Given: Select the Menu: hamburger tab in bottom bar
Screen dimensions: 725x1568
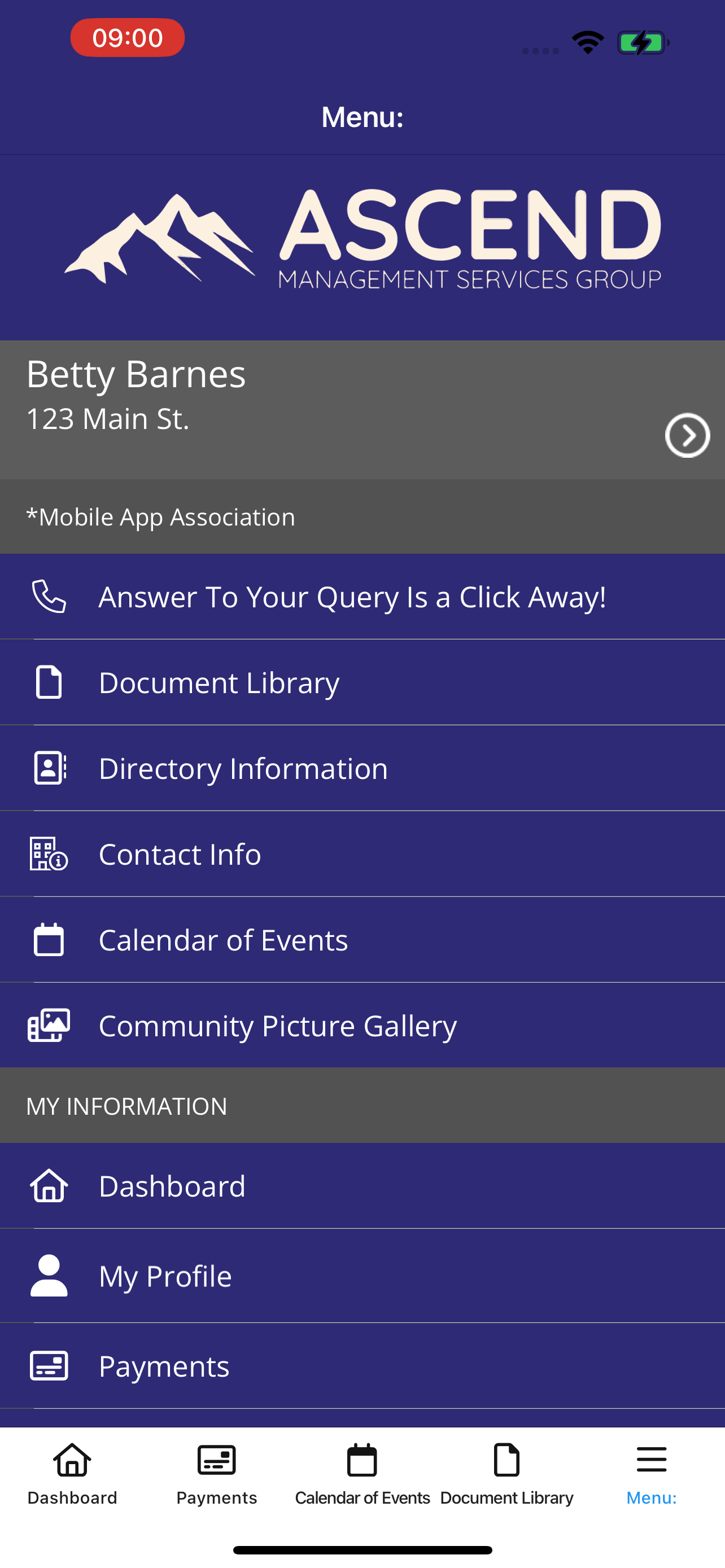Looking at the screenshot, I should 652,1474.
